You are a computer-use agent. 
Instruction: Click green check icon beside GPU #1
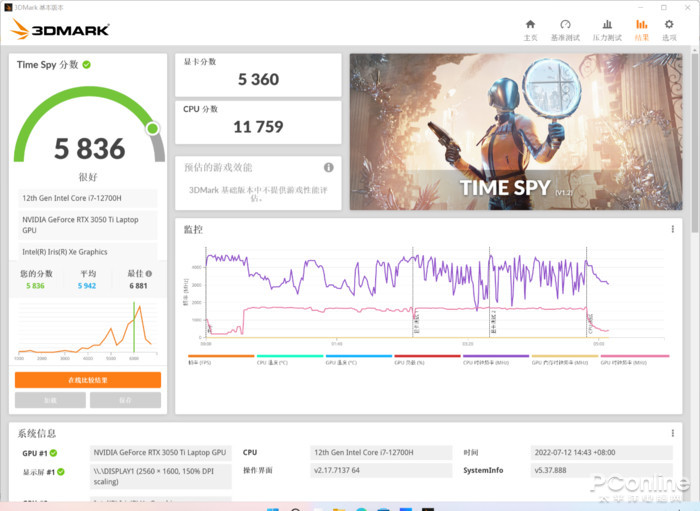pyautogui.click(x=54, y=453)
